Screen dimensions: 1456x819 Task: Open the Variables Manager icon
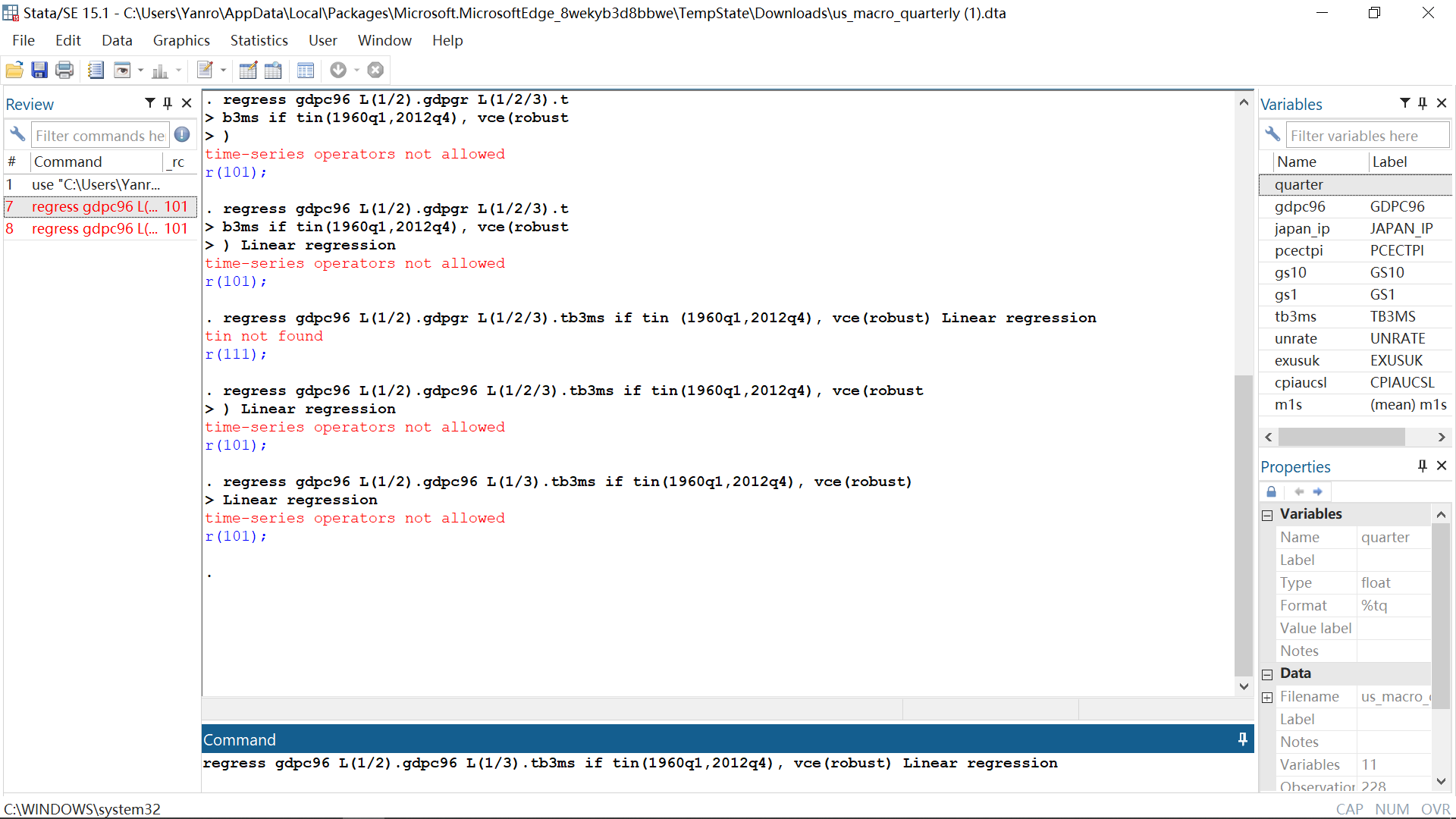306,71
